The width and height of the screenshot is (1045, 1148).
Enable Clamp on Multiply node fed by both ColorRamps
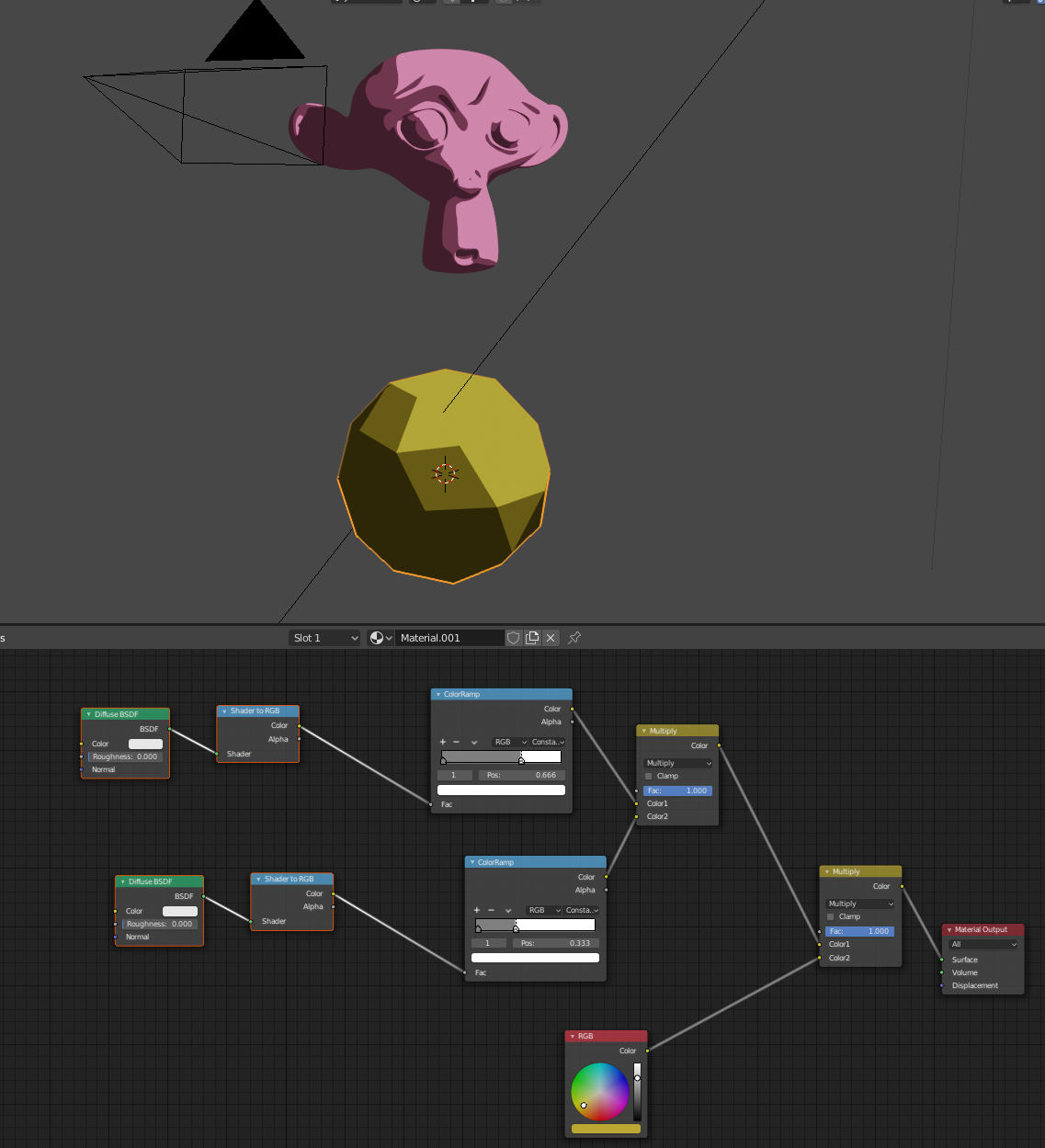point(648,776)
